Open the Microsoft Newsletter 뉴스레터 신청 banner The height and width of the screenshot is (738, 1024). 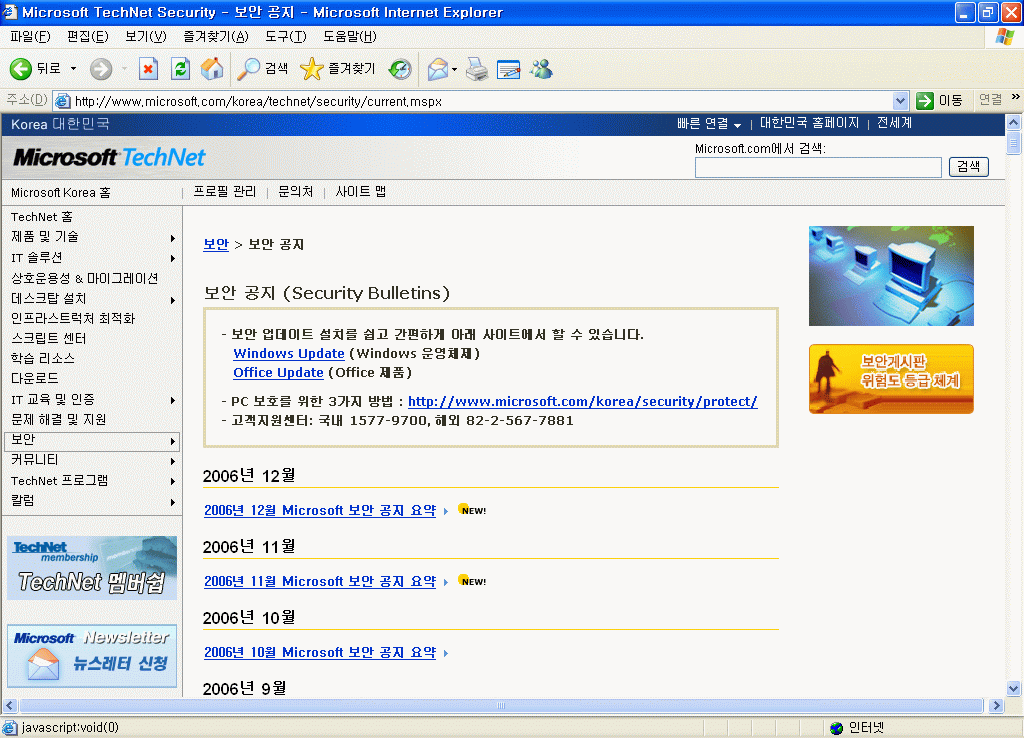pos(92,656)
